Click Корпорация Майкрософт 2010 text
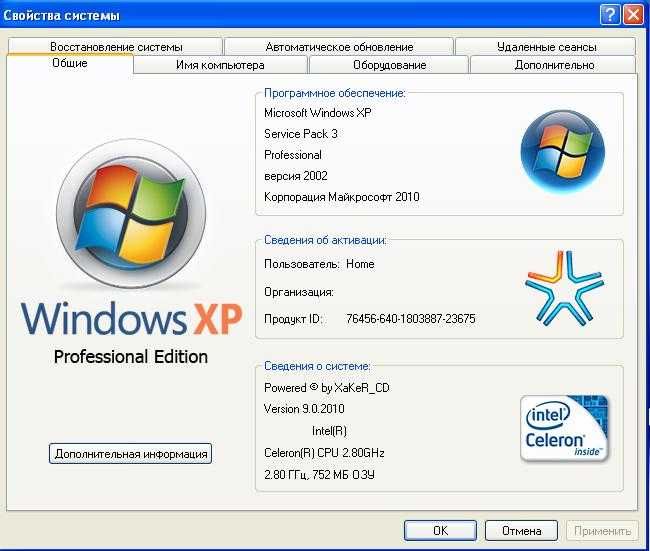 point(342,197)
